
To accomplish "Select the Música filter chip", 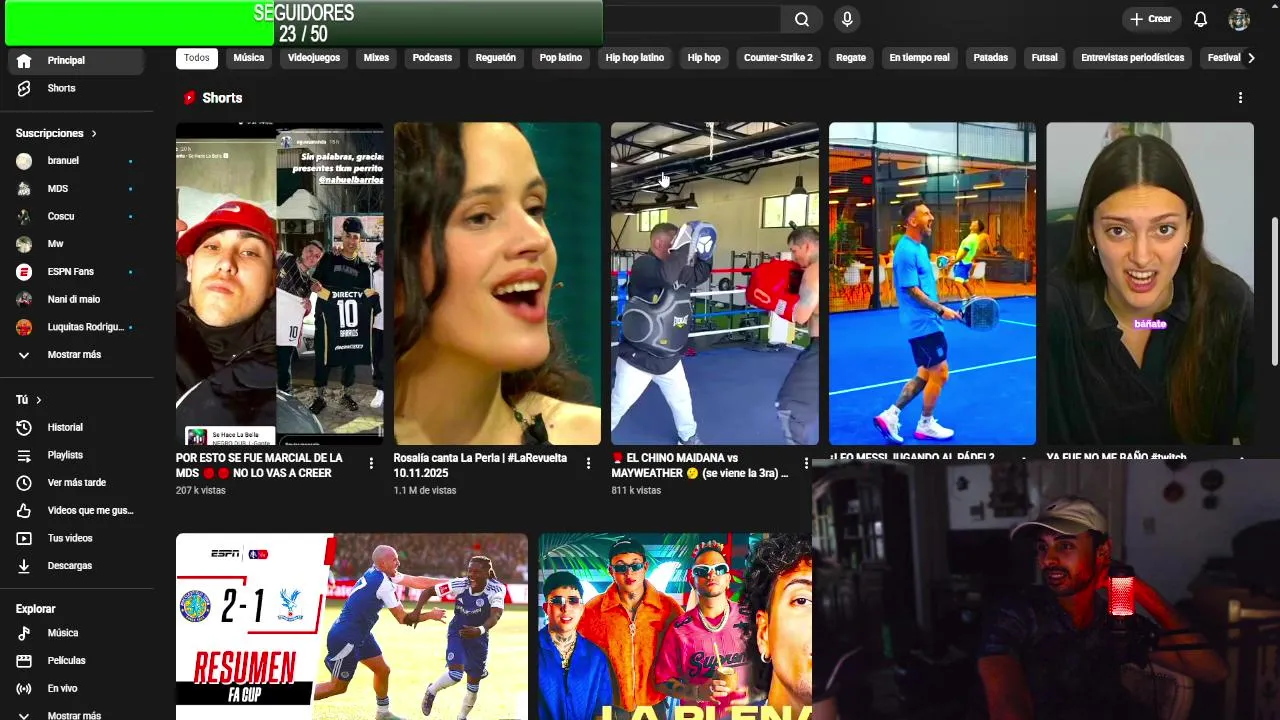I will point(249,58).
